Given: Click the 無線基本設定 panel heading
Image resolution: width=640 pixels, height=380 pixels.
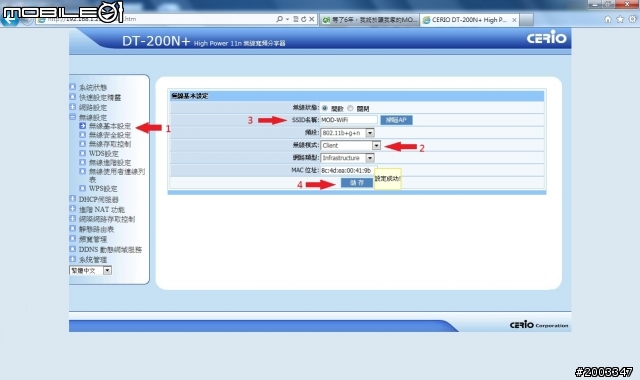Looking at the screenshot, I should 190,96.
